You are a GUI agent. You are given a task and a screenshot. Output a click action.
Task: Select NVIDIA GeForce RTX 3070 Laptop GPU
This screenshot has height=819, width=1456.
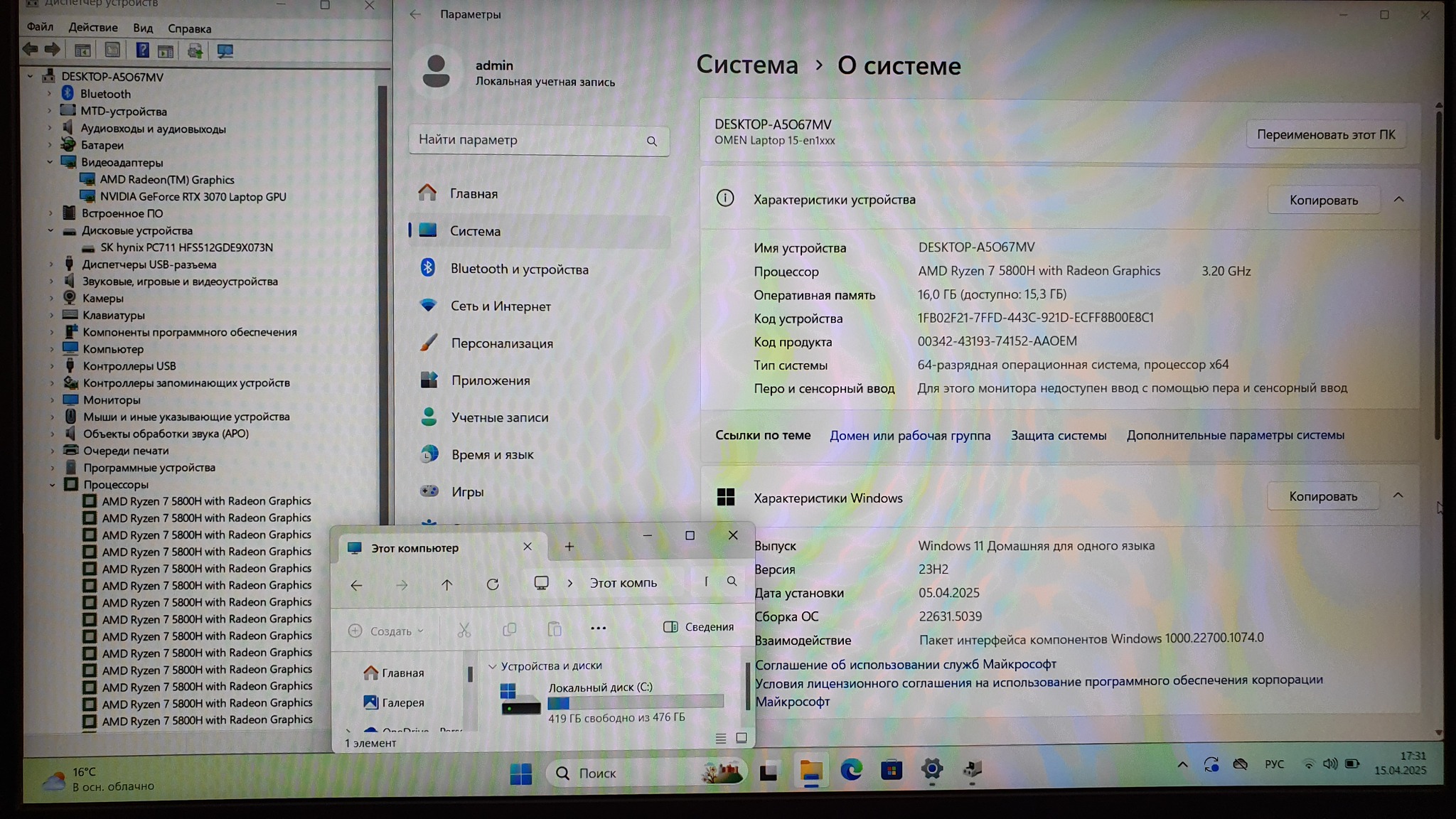[193, 197]
